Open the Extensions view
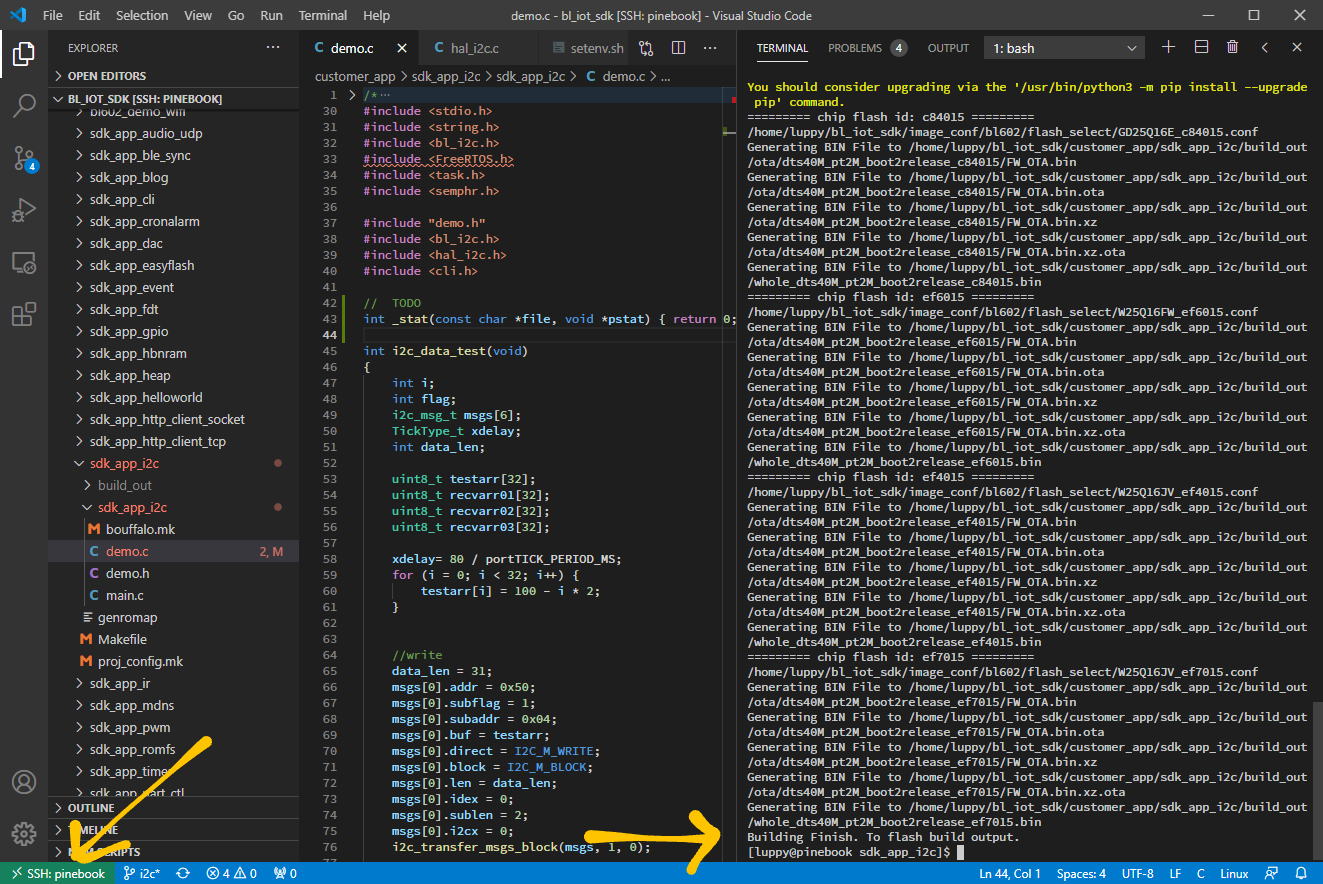The width and height of the screenshot is (1323, 884). coord(24,315)
